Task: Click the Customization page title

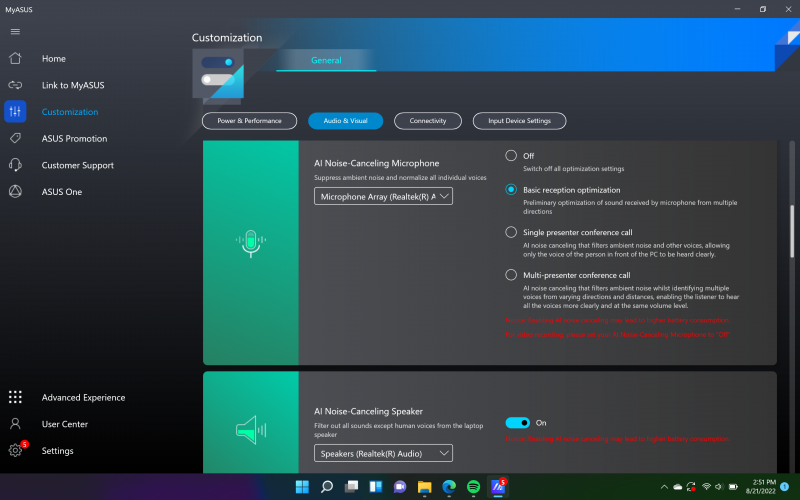Action: 227,38
